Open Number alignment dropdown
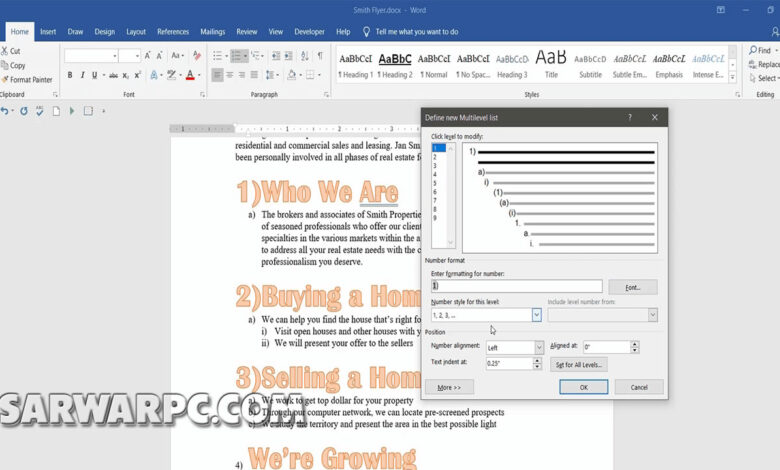 click(539, 347)
